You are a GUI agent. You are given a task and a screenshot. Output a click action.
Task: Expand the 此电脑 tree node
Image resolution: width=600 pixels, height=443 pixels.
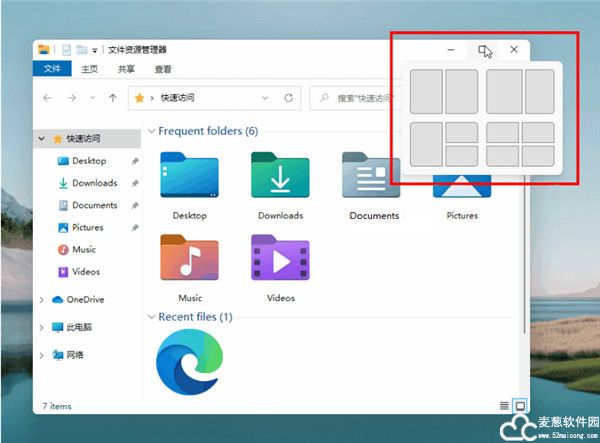(41, 327)
